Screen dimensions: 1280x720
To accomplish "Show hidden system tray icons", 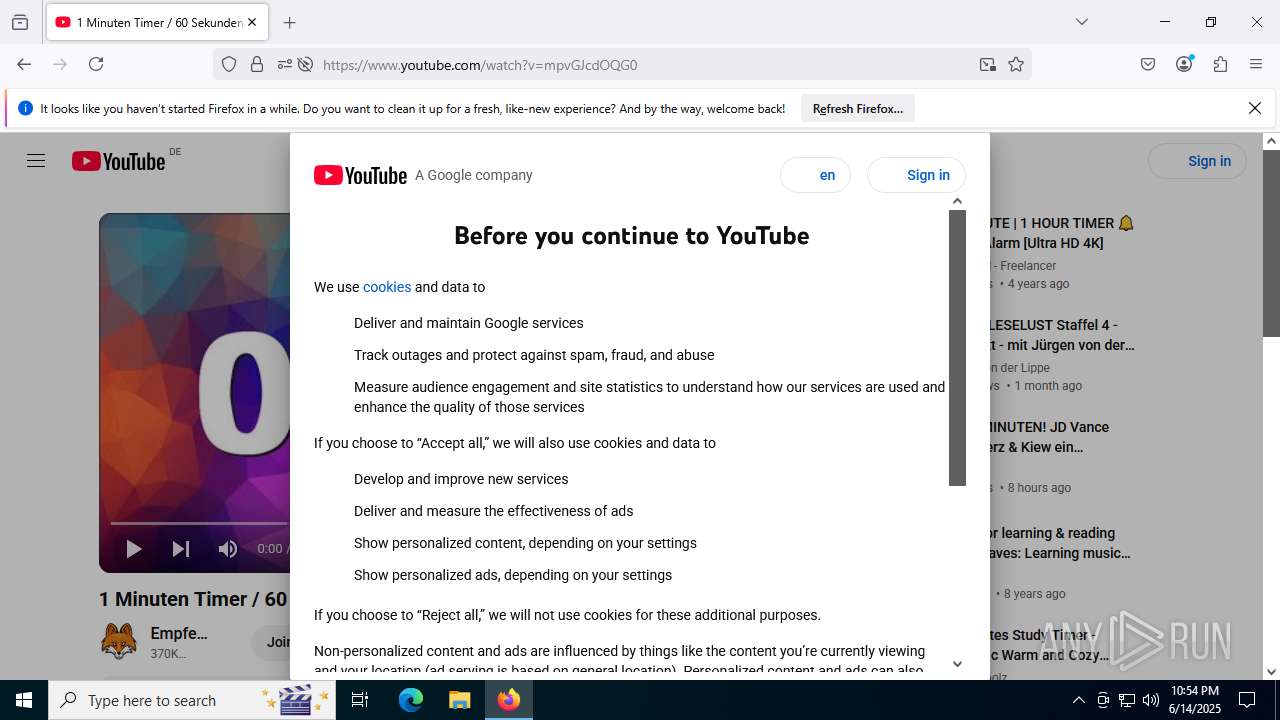I will (x=1078, y=700).
